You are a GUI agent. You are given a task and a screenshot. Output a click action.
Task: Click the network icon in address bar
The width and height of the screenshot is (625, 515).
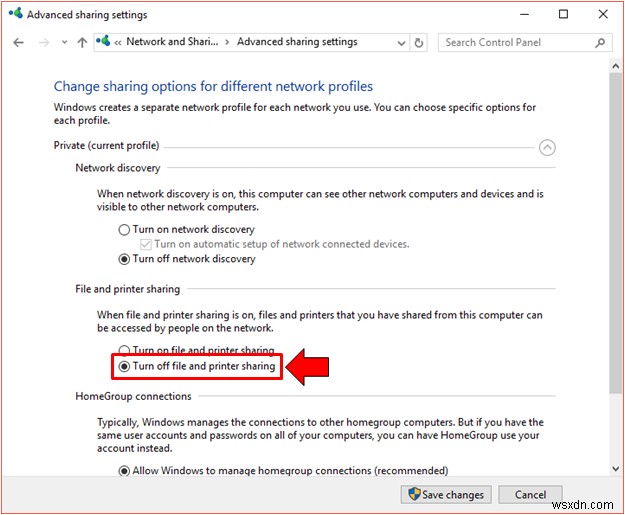click(103, 41)
